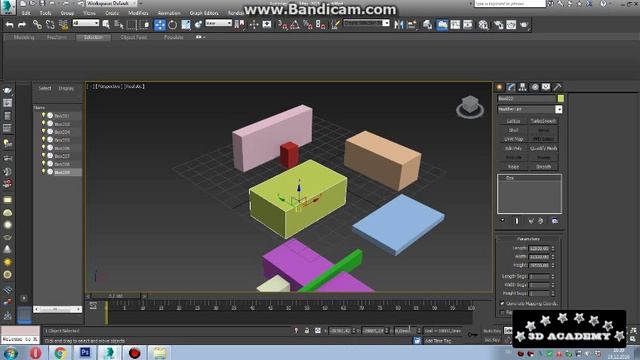The image size is (640, 360).
Task: Open the Realistic shading label menu
Action: (134, 87)
